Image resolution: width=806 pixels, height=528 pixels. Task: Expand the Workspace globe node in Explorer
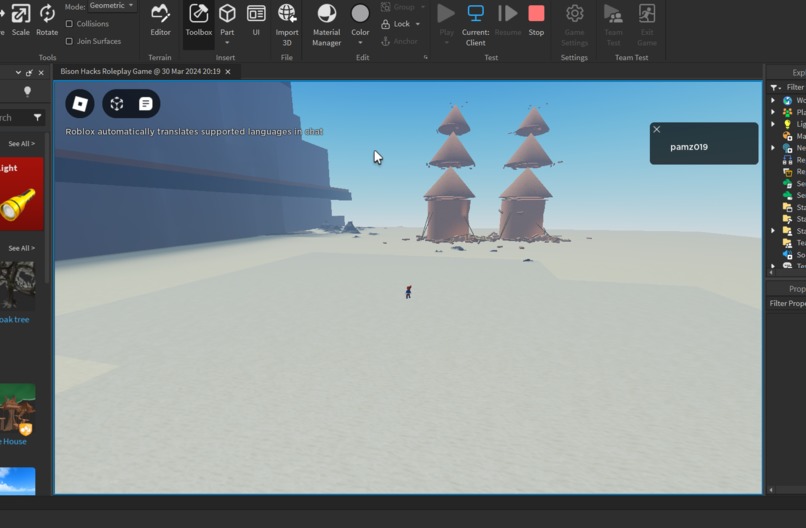coord(773,100)
